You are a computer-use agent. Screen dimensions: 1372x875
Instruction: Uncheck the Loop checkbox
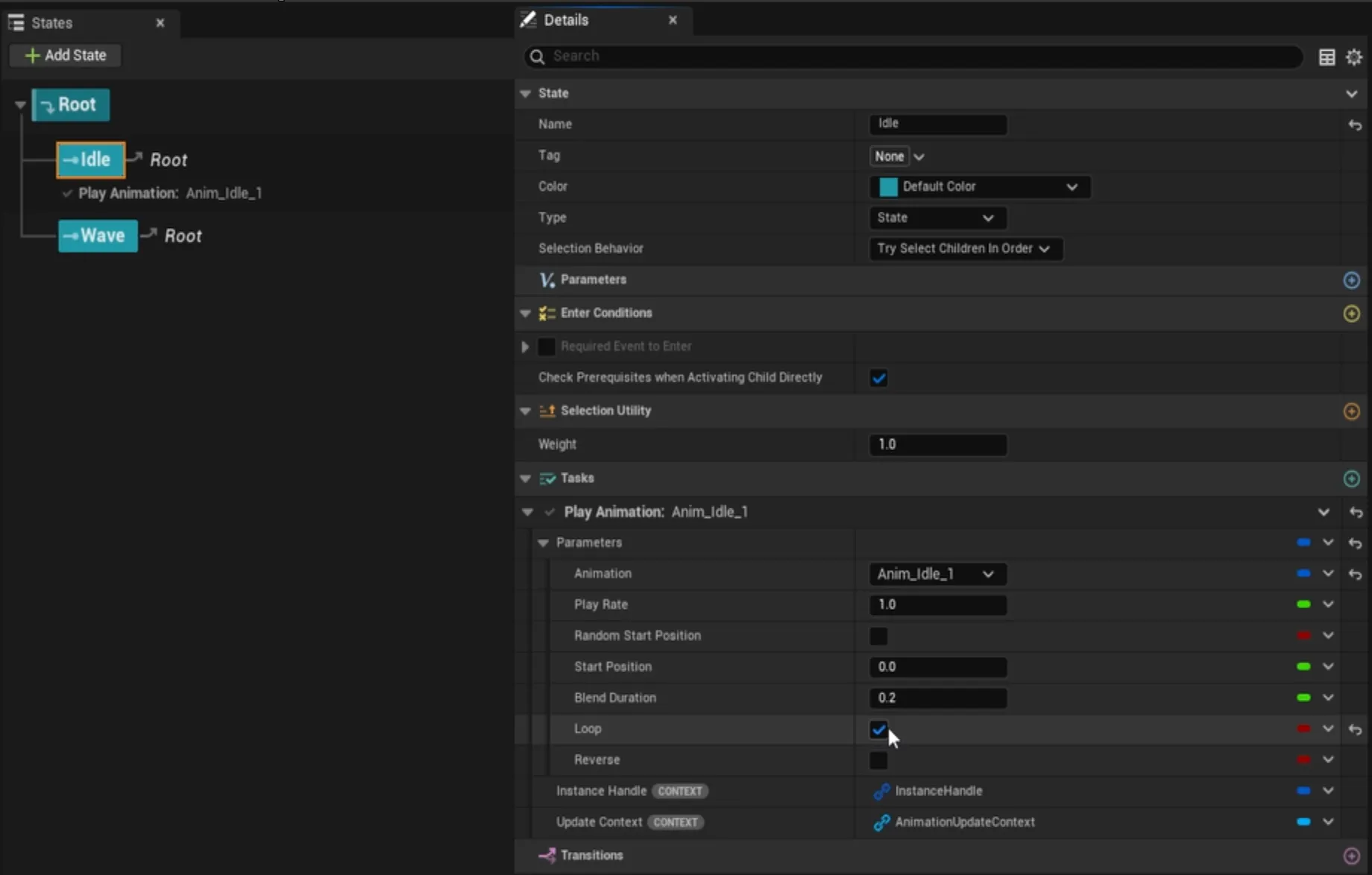878,730
